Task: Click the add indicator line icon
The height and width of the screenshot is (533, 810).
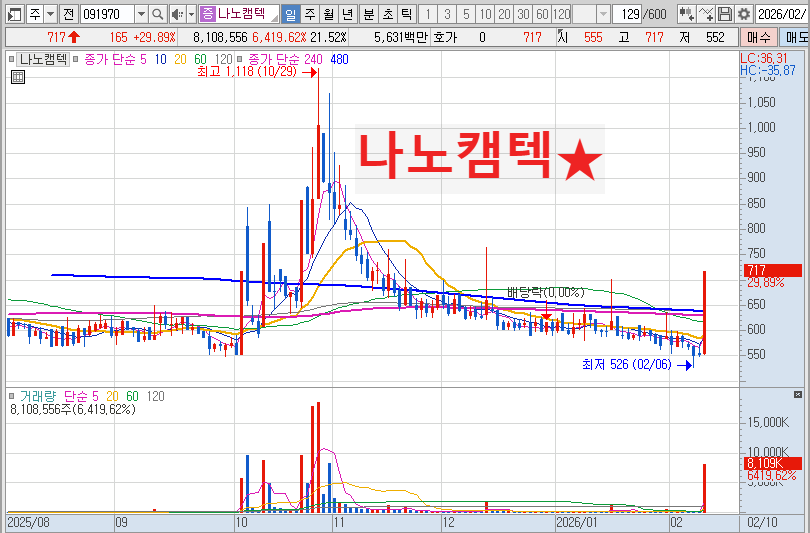Action: (x=706, y=14)
